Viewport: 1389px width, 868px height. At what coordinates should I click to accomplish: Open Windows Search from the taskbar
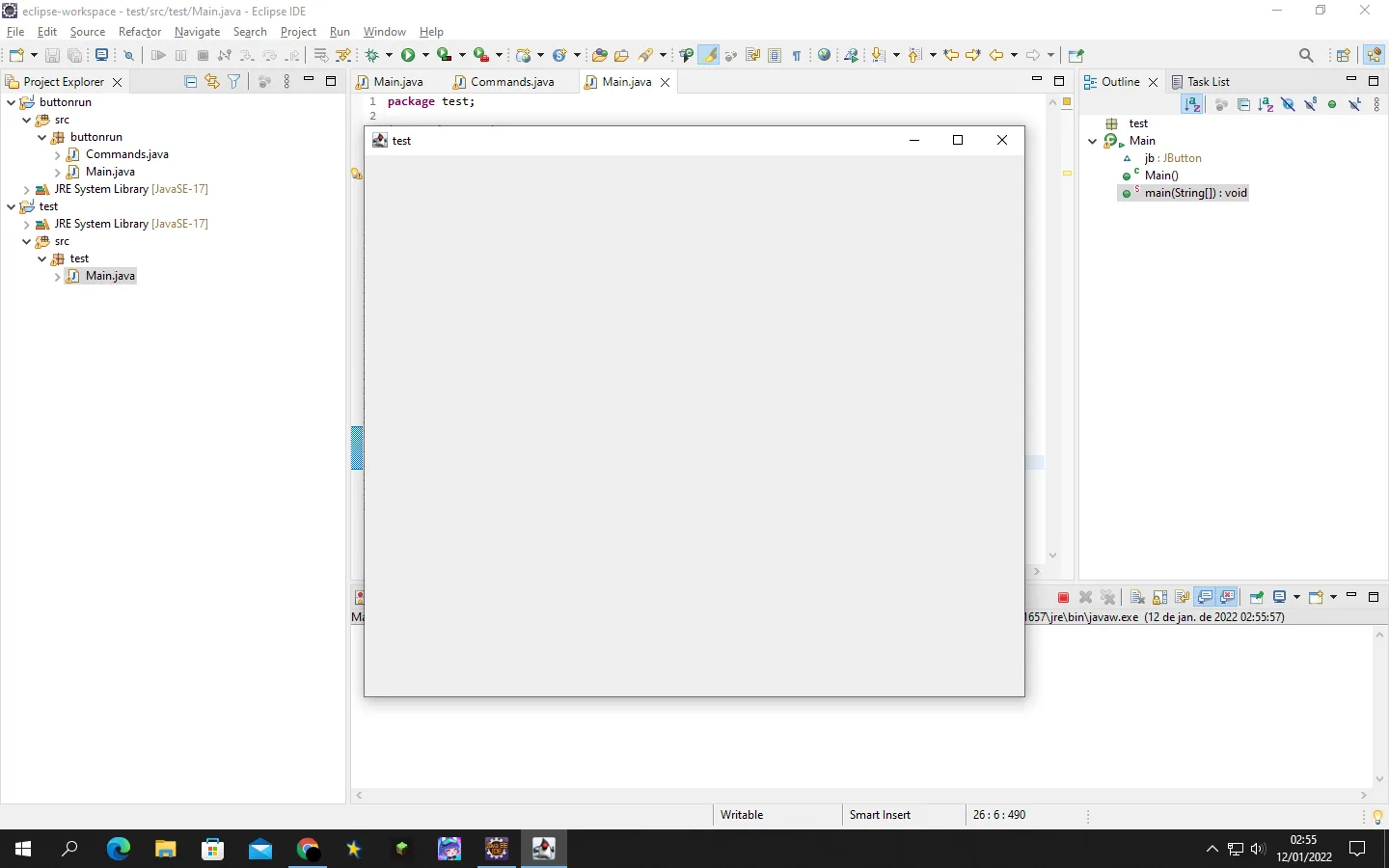tap(69, 849)
